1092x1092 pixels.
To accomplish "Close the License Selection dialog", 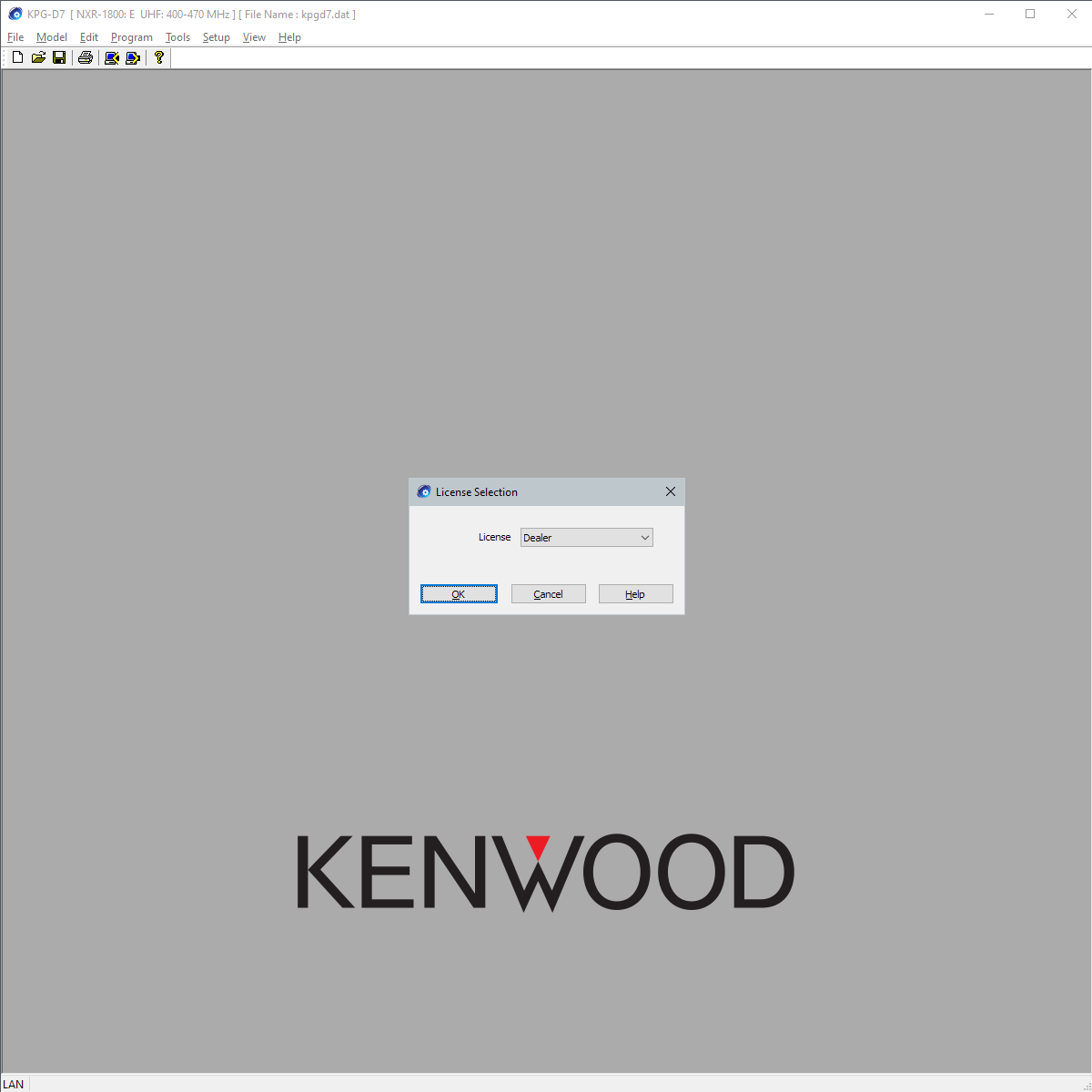I will tap(671, 491).
